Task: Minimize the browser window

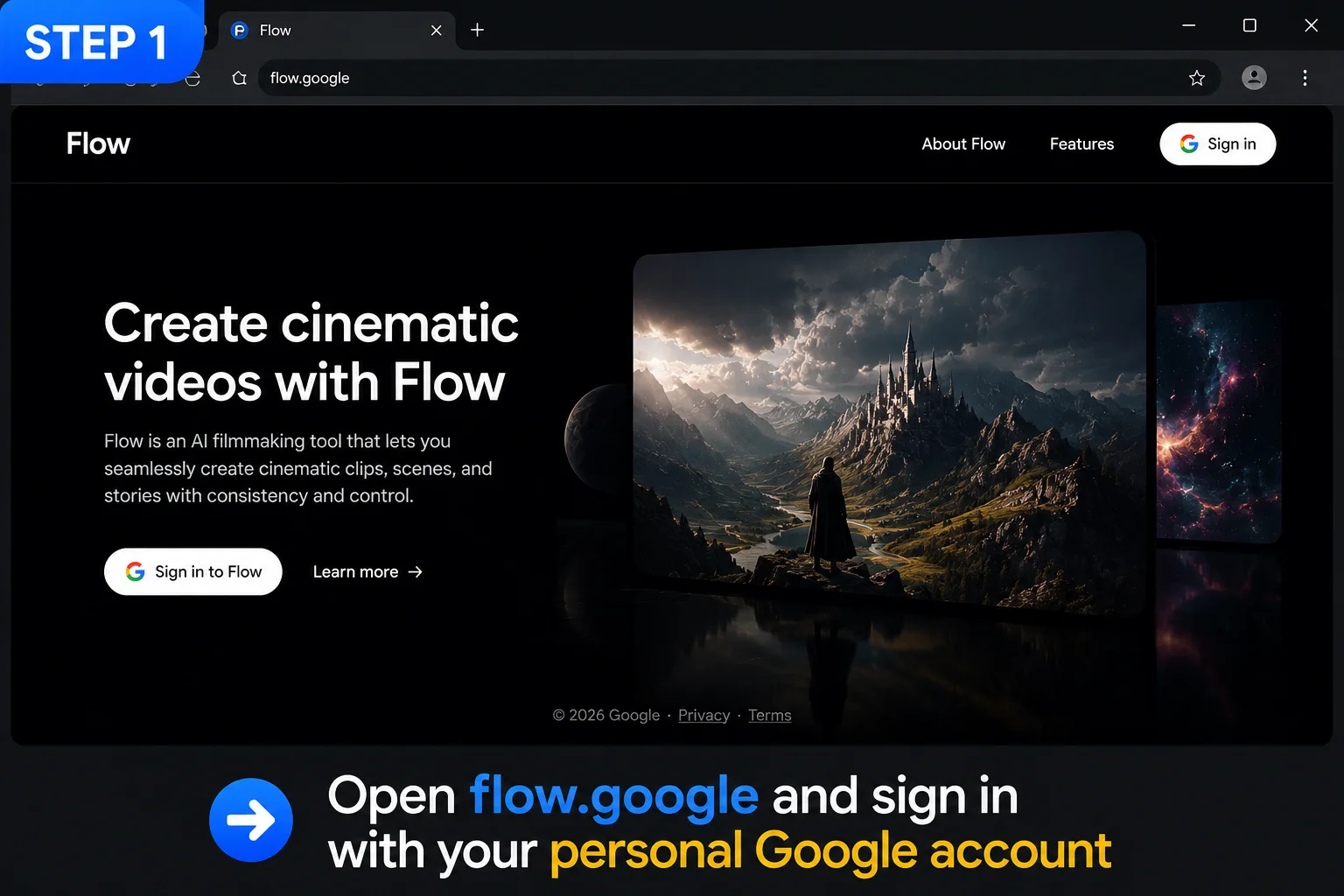Action: (x=1188, y=25)
